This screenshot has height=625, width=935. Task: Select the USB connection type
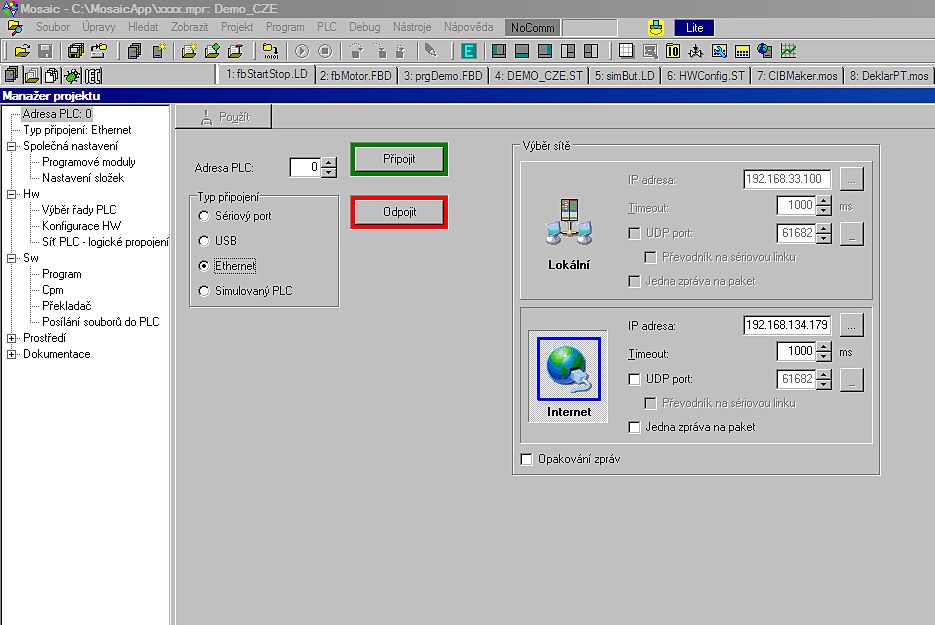[205, 241]
